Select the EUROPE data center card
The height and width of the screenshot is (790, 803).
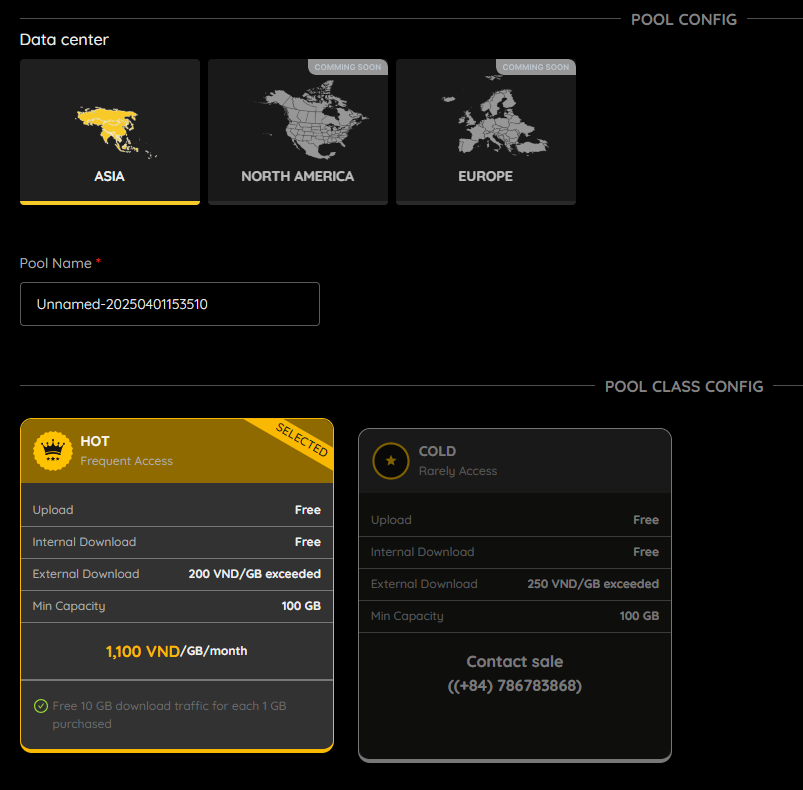pos(485,132)
